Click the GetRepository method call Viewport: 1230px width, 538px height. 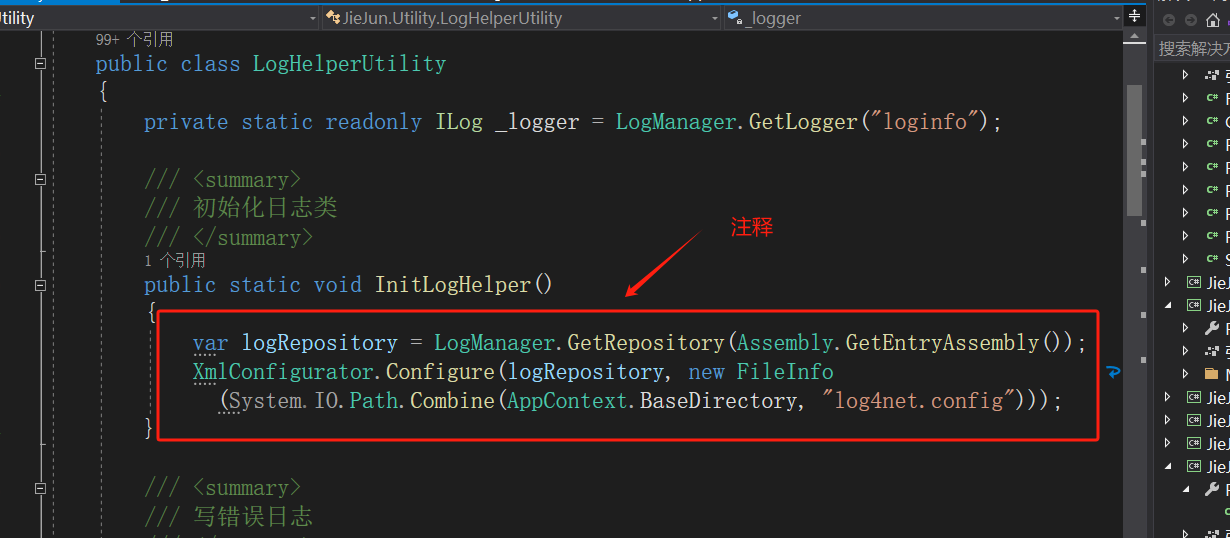point(646,343)
